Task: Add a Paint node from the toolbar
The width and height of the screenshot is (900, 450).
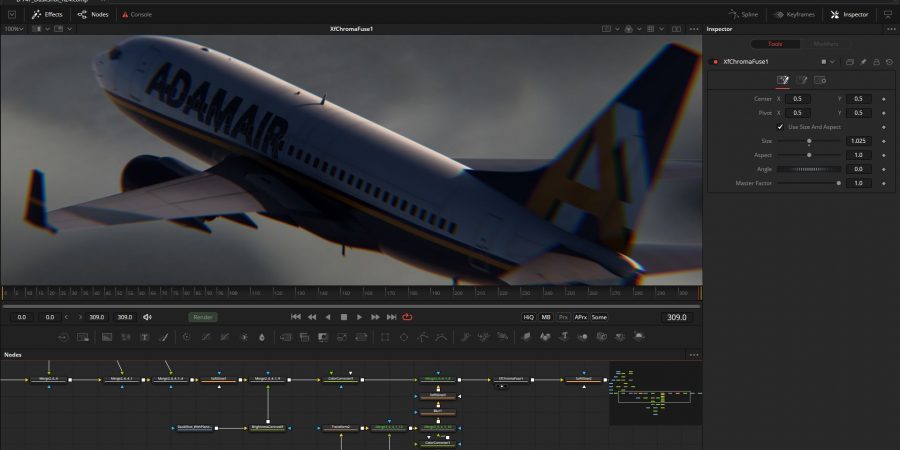Action: (x=163, y=337)
